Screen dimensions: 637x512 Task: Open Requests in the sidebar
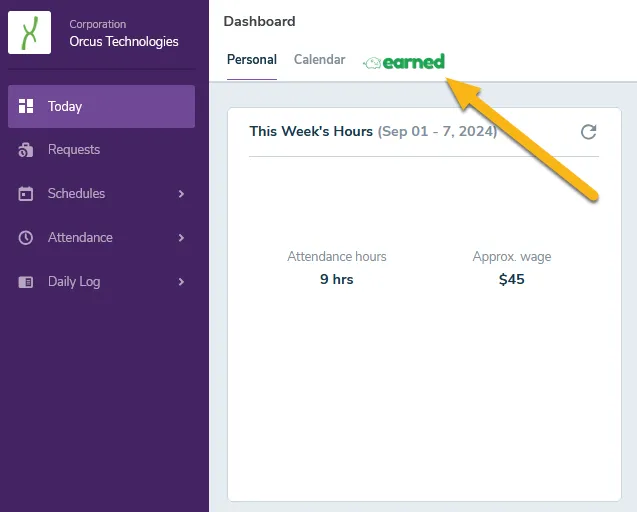[101, 150]
